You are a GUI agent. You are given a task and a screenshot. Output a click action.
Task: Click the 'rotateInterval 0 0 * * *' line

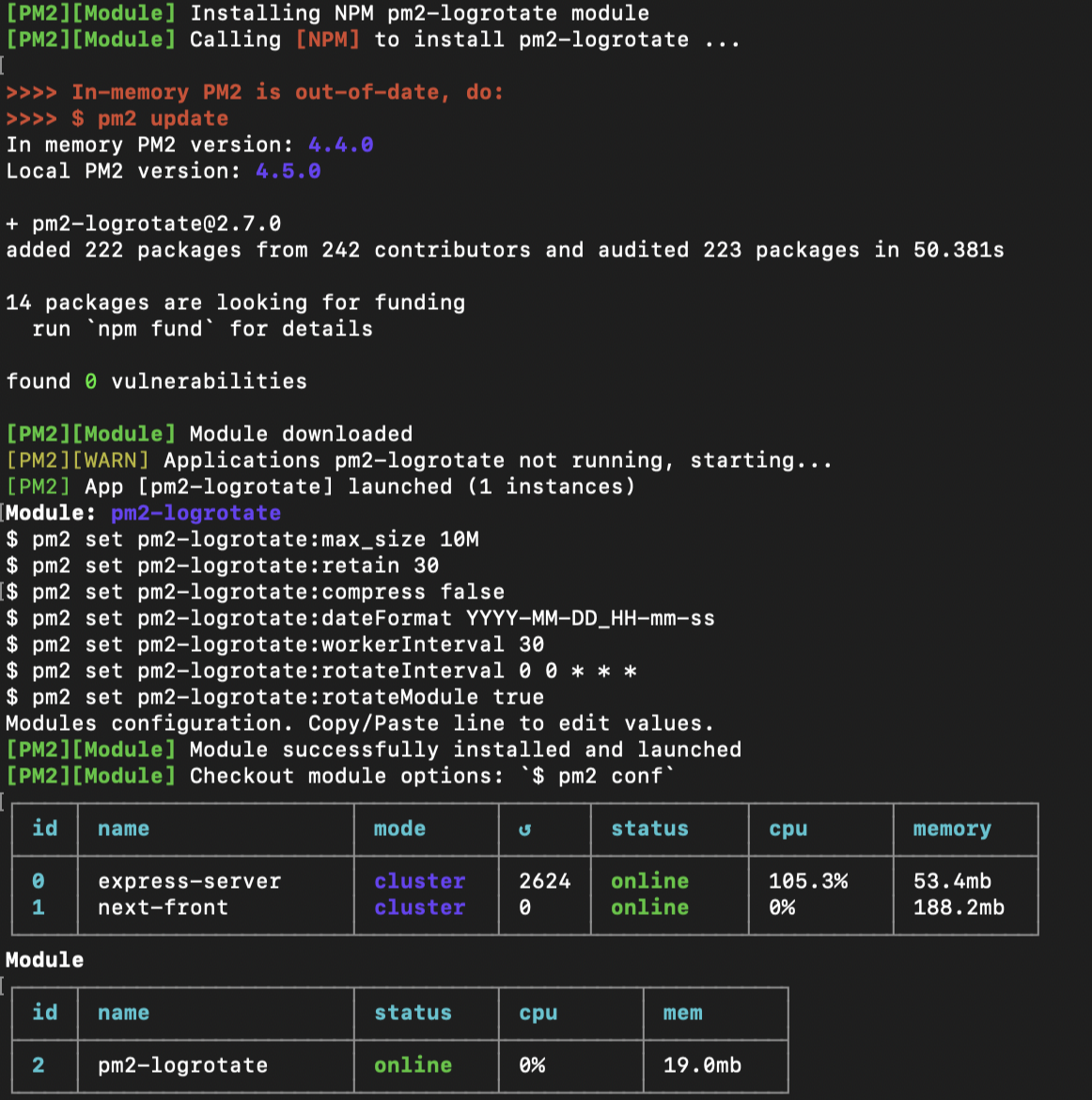320,672
